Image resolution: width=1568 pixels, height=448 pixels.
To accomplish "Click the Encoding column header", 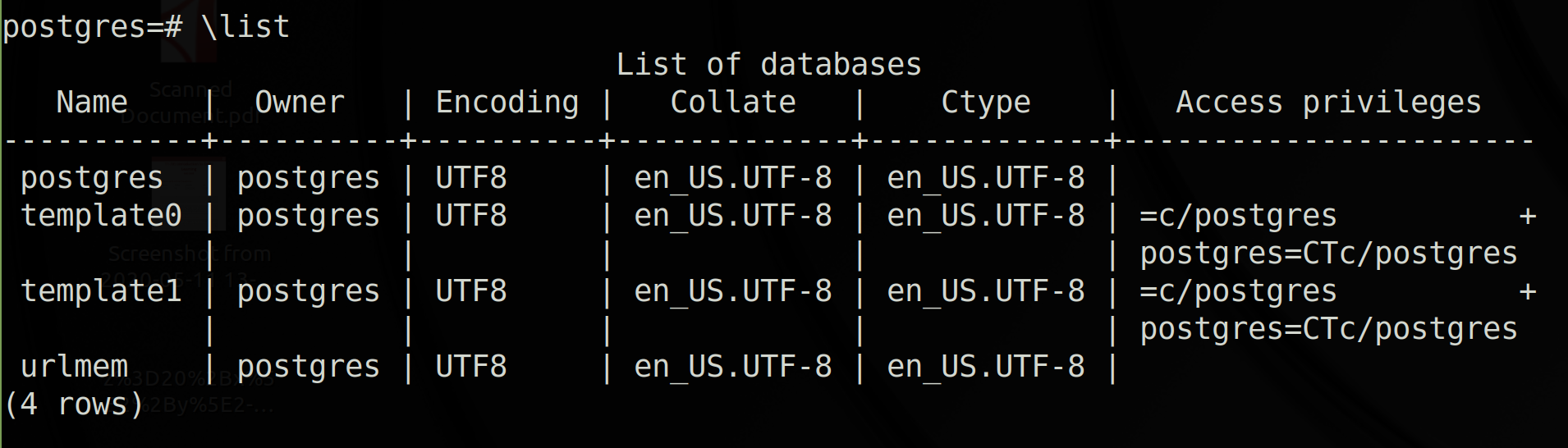I will tap(507, 103).
